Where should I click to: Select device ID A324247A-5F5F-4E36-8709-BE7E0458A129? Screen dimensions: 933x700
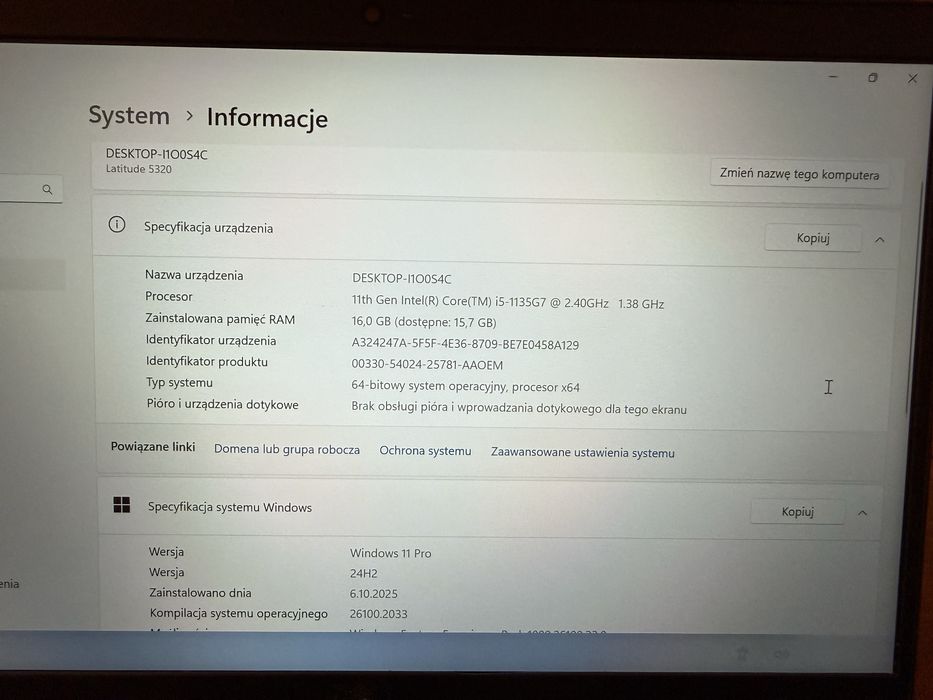coord(465,344)
